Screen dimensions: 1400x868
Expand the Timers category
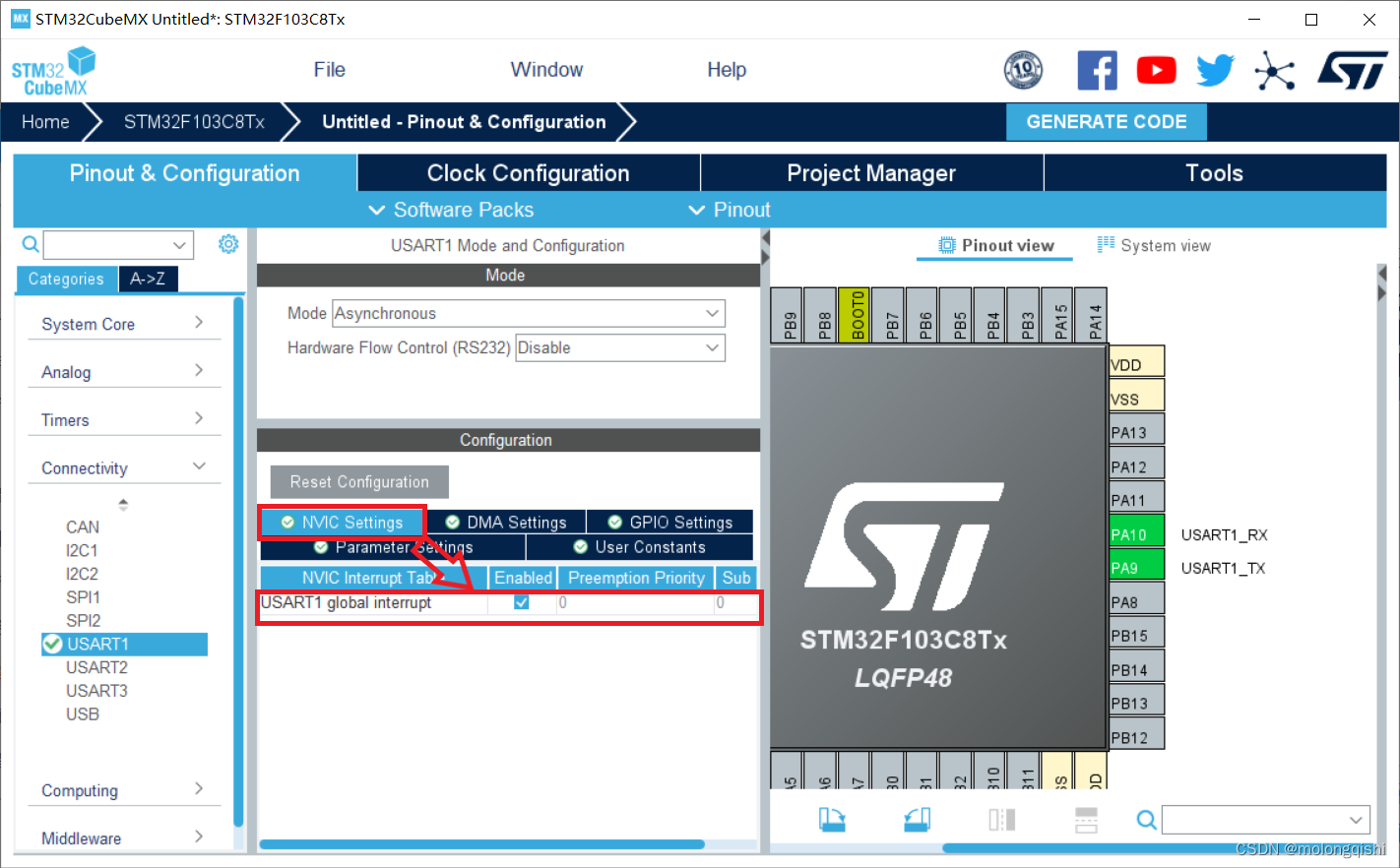coord(122,420)
